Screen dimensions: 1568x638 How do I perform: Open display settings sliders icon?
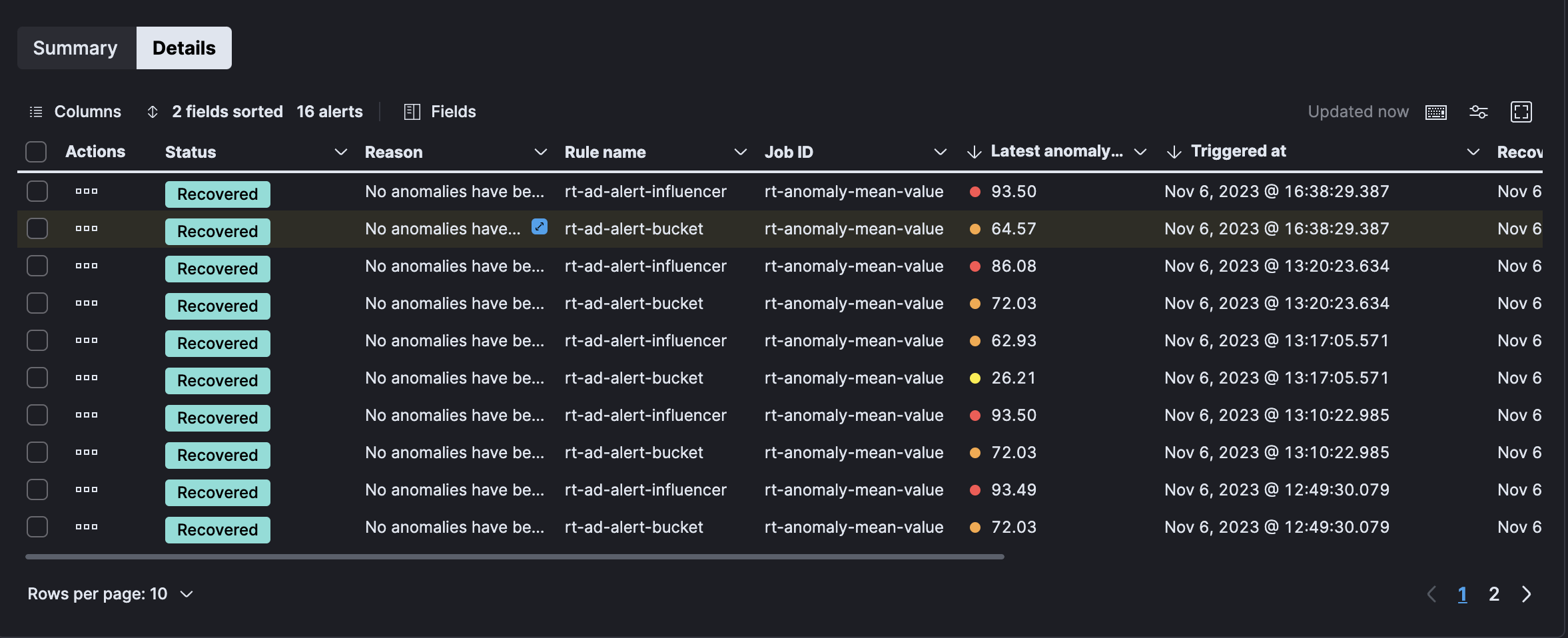1479,112
